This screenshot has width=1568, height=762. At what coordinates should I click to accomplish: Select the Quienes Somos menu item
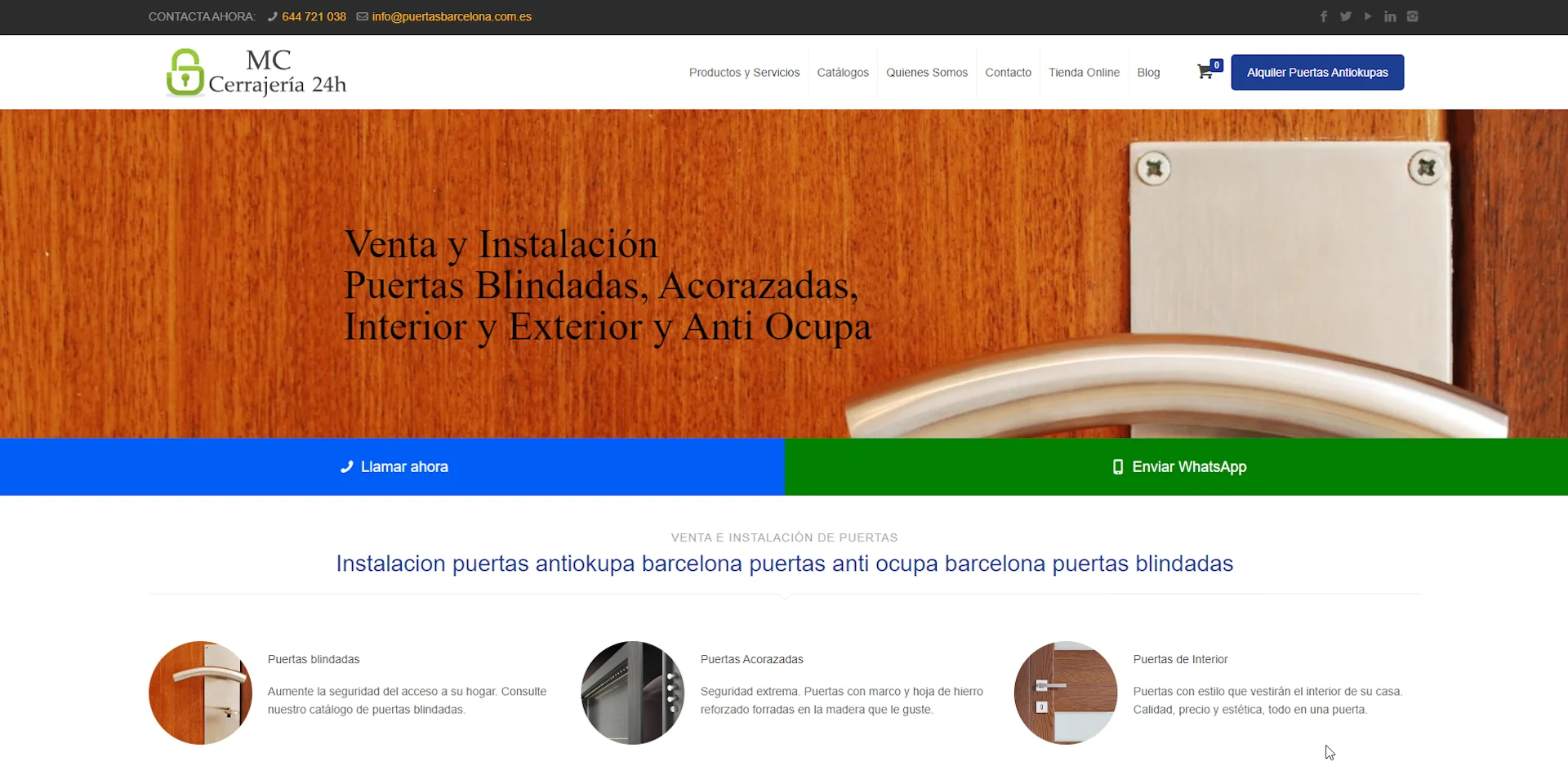[927, 72]
